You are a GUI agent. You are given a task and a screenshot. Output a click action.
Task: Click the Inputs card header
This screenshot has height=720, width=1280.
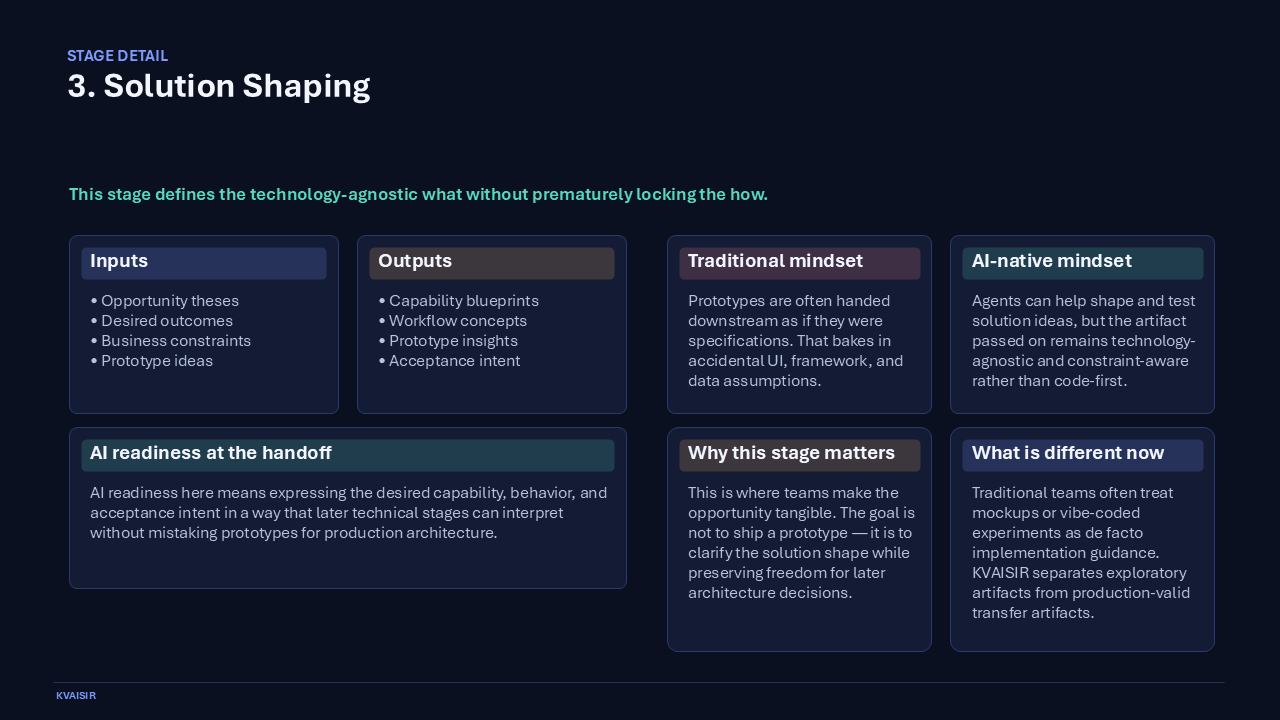click(119, 261)
